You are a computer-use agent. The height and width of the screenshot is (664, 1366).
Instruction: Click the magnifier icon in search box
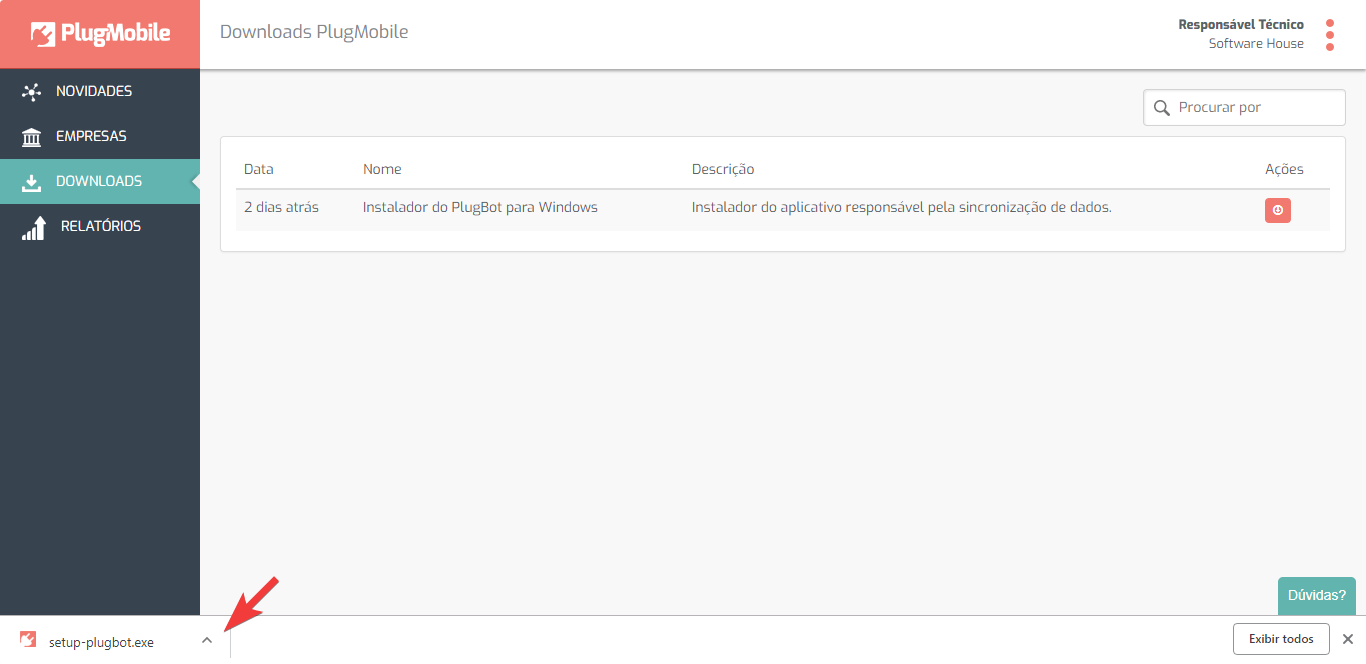(1161, 107)
